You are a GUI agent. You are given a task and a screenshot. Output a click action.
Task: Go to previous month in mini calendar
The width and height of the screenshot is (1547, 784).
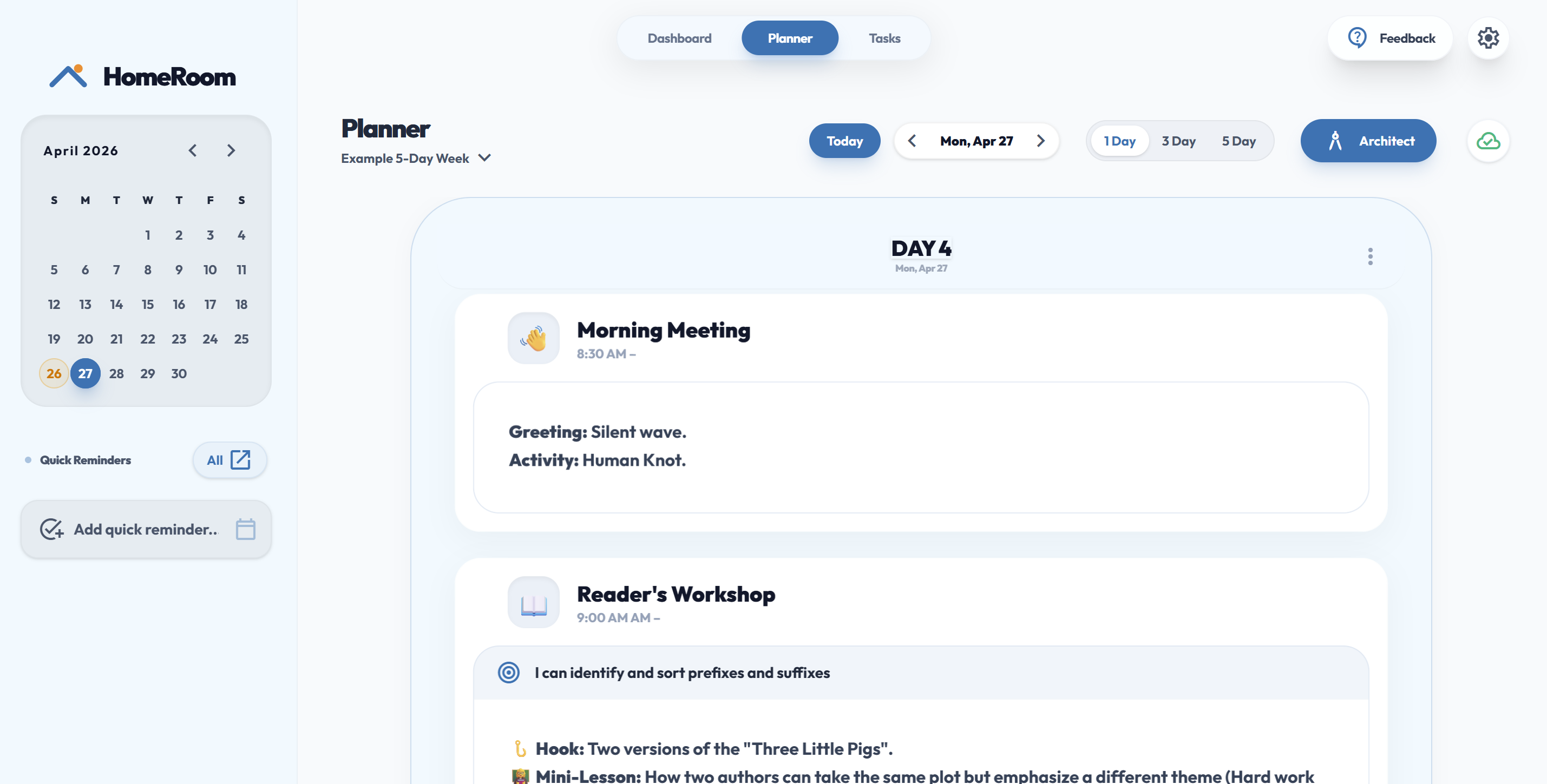click(x=193, y=150)
